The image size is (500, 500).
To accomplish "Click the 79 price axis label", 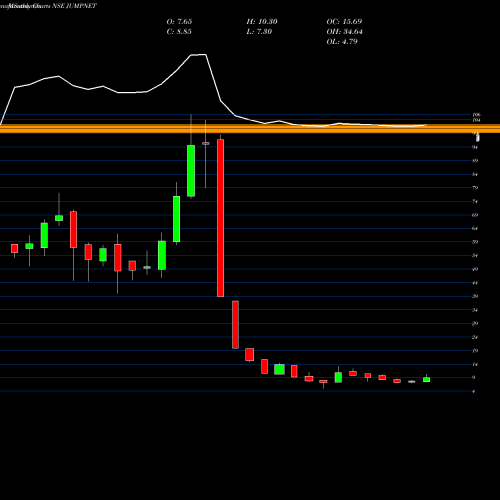I will pos(475,188).
